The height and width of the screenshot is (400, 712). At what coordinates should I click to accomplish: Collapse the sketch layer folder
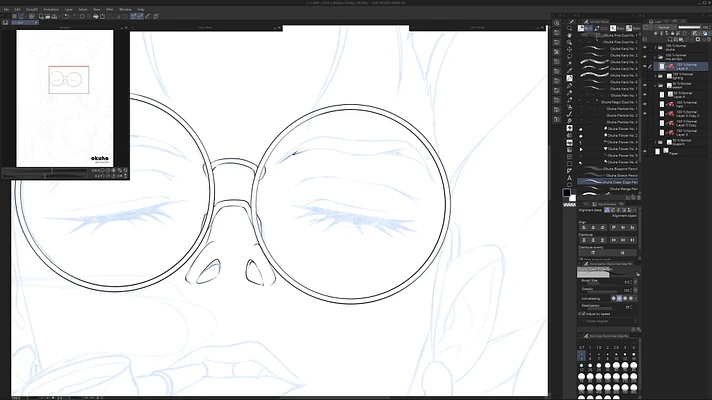pyautogui.click(x=655, y=85)
